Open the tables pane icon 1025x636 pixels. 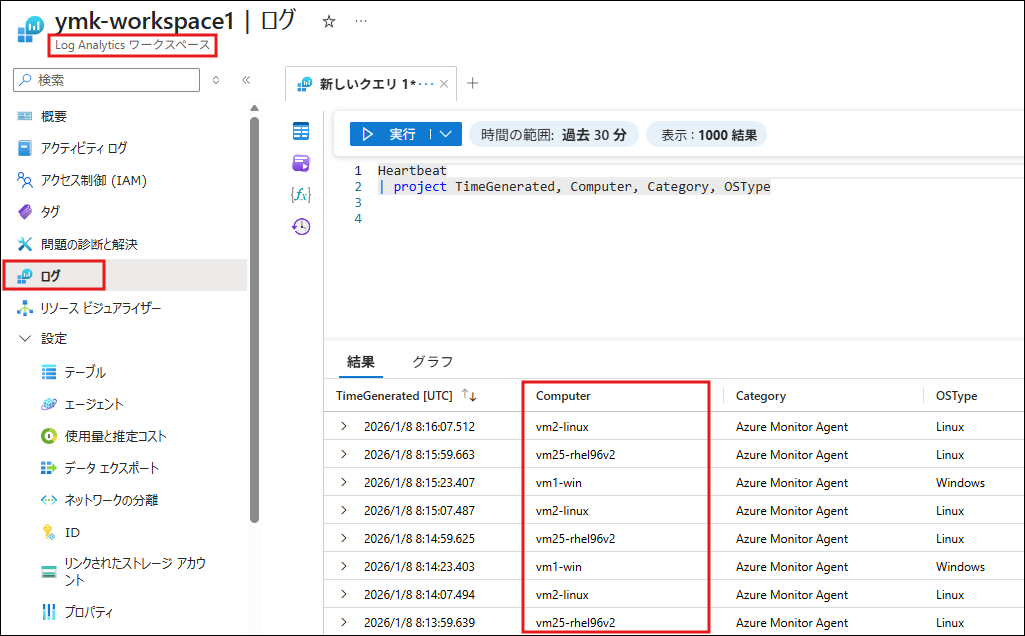click(301, 131)
